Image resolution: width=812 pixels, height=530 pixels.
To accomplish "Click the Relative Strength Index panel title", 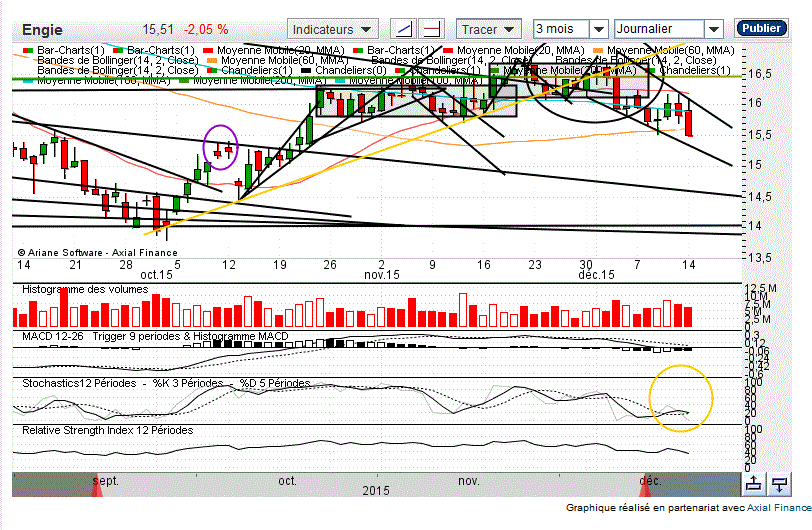I will click(x=108, y=430).
